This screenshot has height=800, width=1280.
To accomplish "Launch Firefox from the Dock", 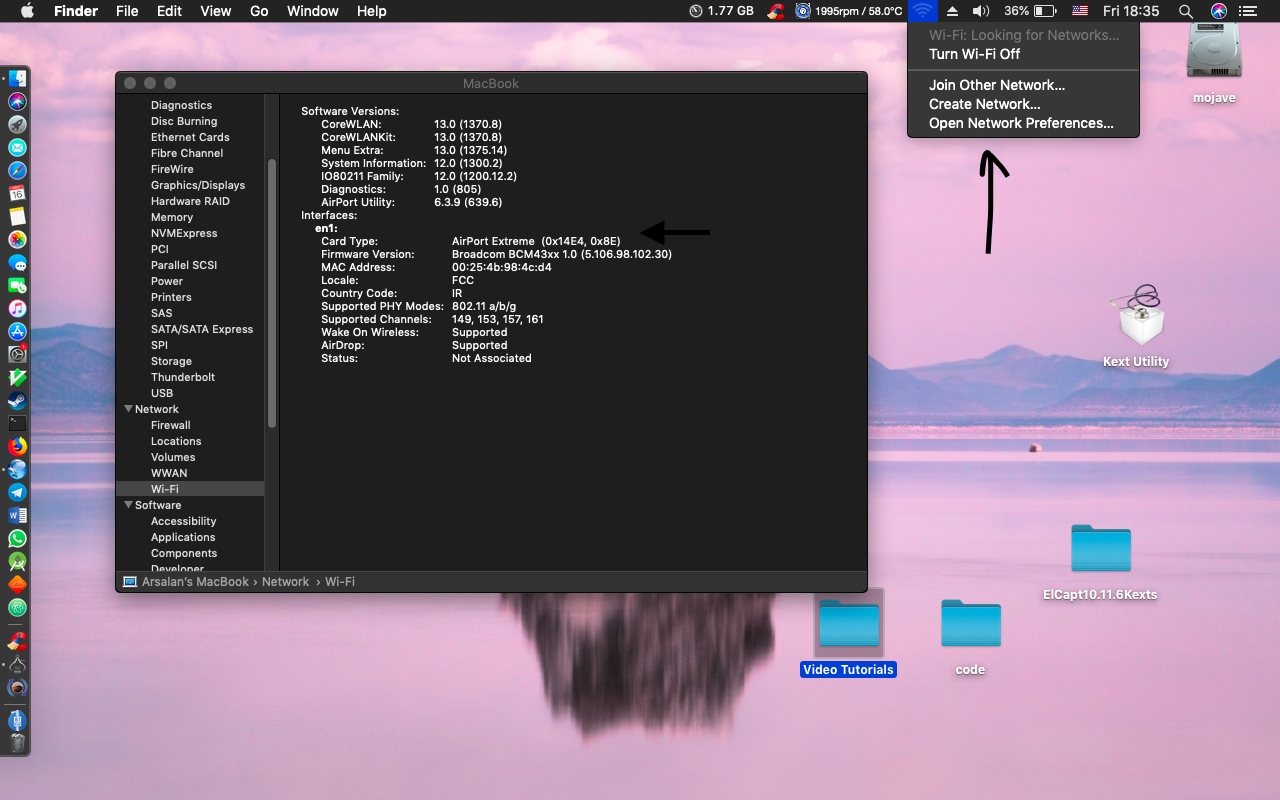I will pyautogui.click(x=17, y=447).
